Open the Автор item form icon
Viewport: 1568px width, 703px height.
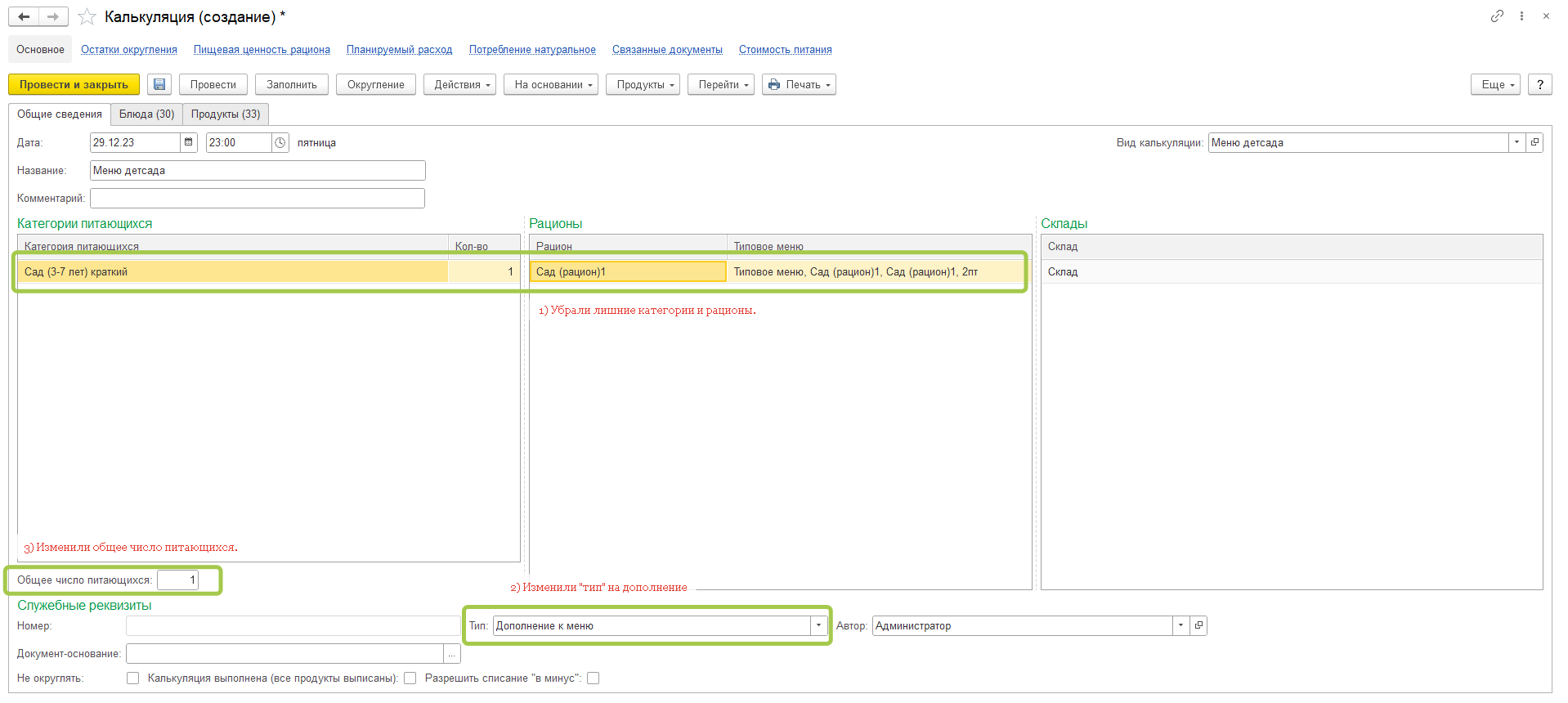click(1198, 625)
